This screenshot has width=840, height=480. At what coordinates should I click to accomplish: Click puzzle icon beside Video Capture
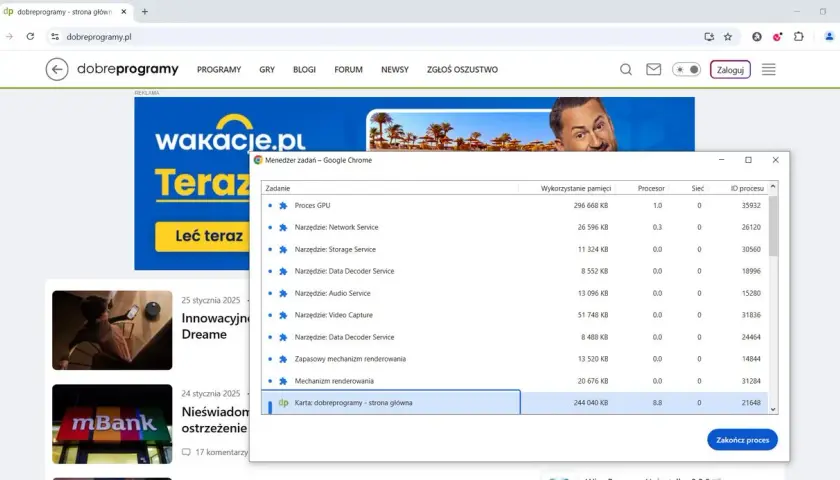click(283, 315)
